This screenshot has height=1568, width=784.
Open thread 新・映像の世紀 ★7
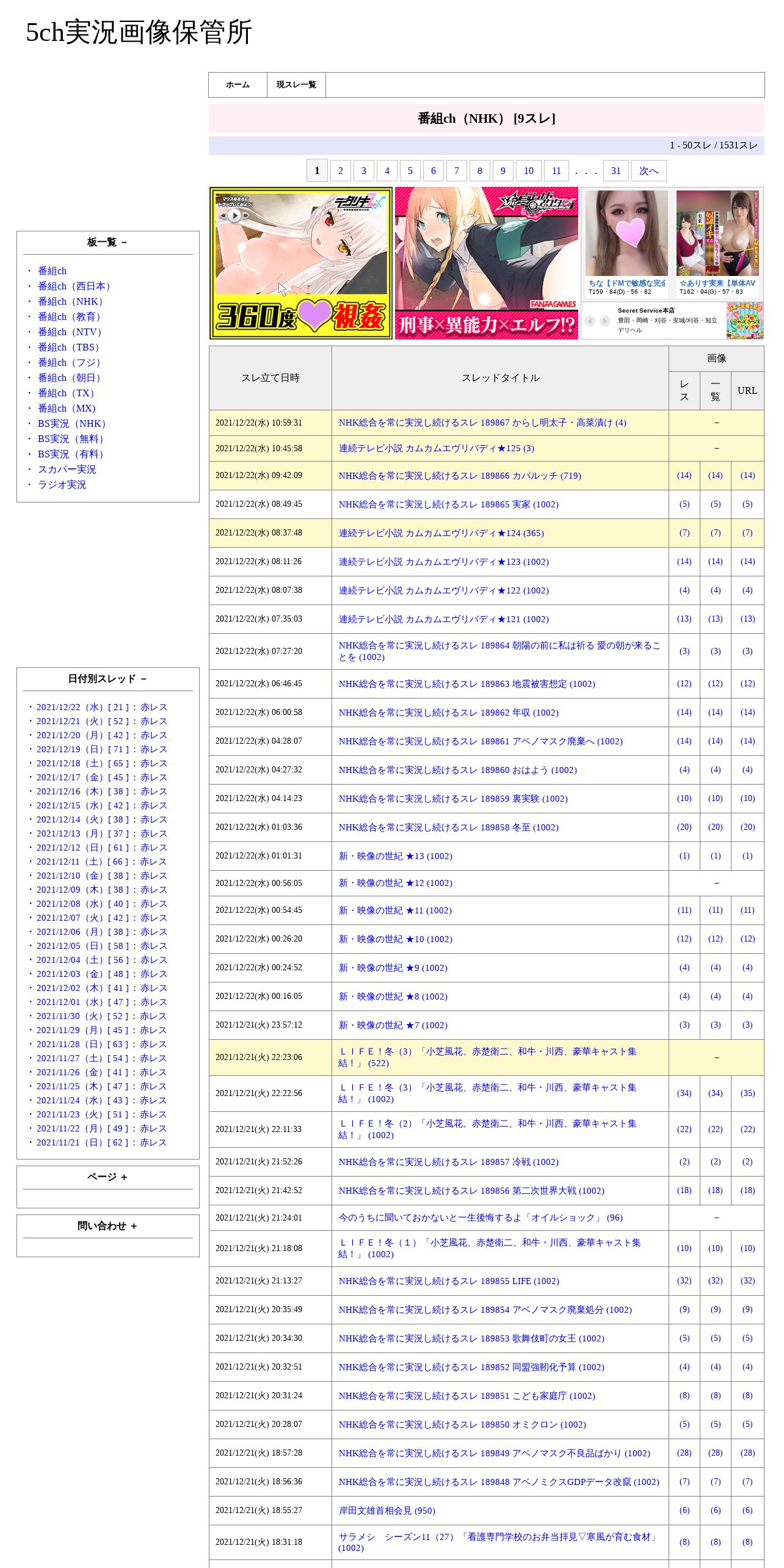(393, 1025)
